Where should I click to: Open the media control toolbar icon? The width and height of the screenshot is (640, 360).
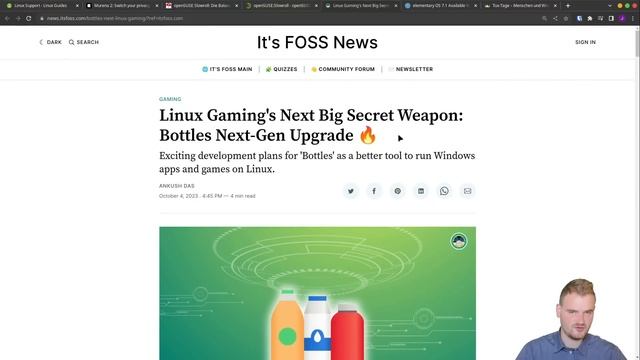coord(600,18)
